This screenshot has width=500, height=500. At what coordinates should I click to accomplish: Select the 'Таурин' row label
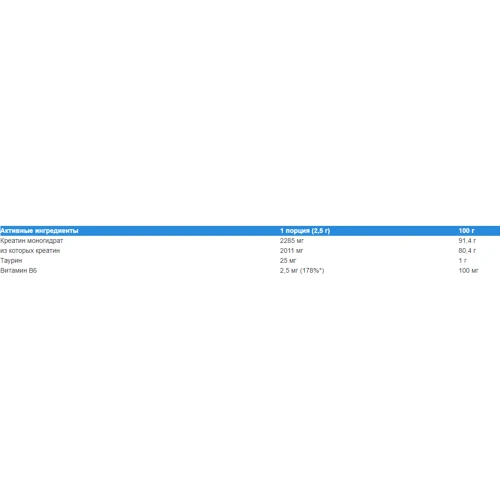[11, 261]
